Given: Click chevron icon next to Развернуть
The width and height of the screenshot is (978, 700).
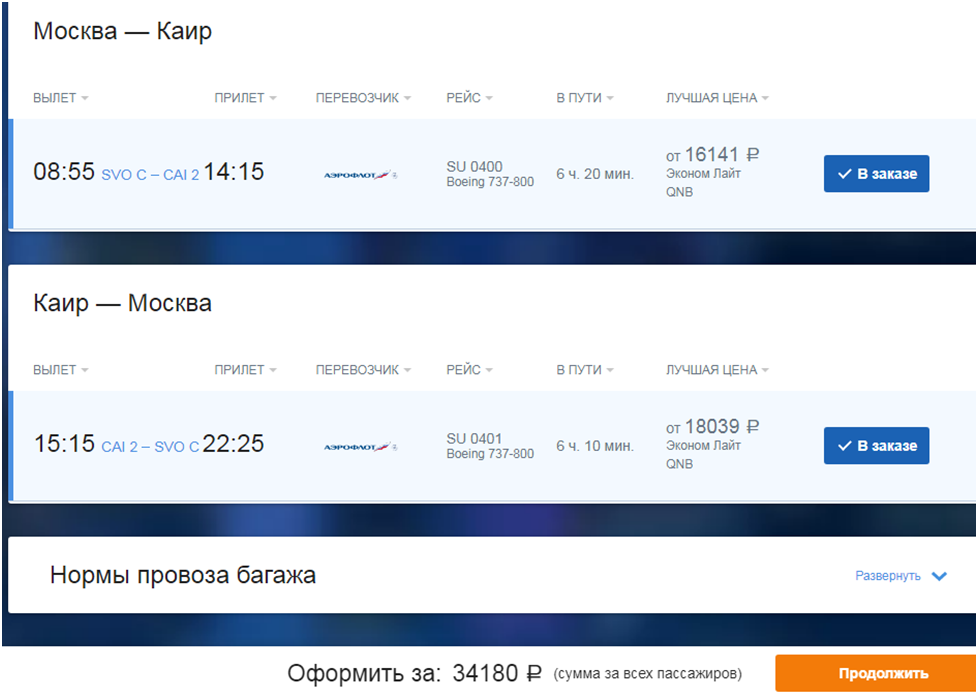Looking at the screenshot, I should click(x=939, y=576).
